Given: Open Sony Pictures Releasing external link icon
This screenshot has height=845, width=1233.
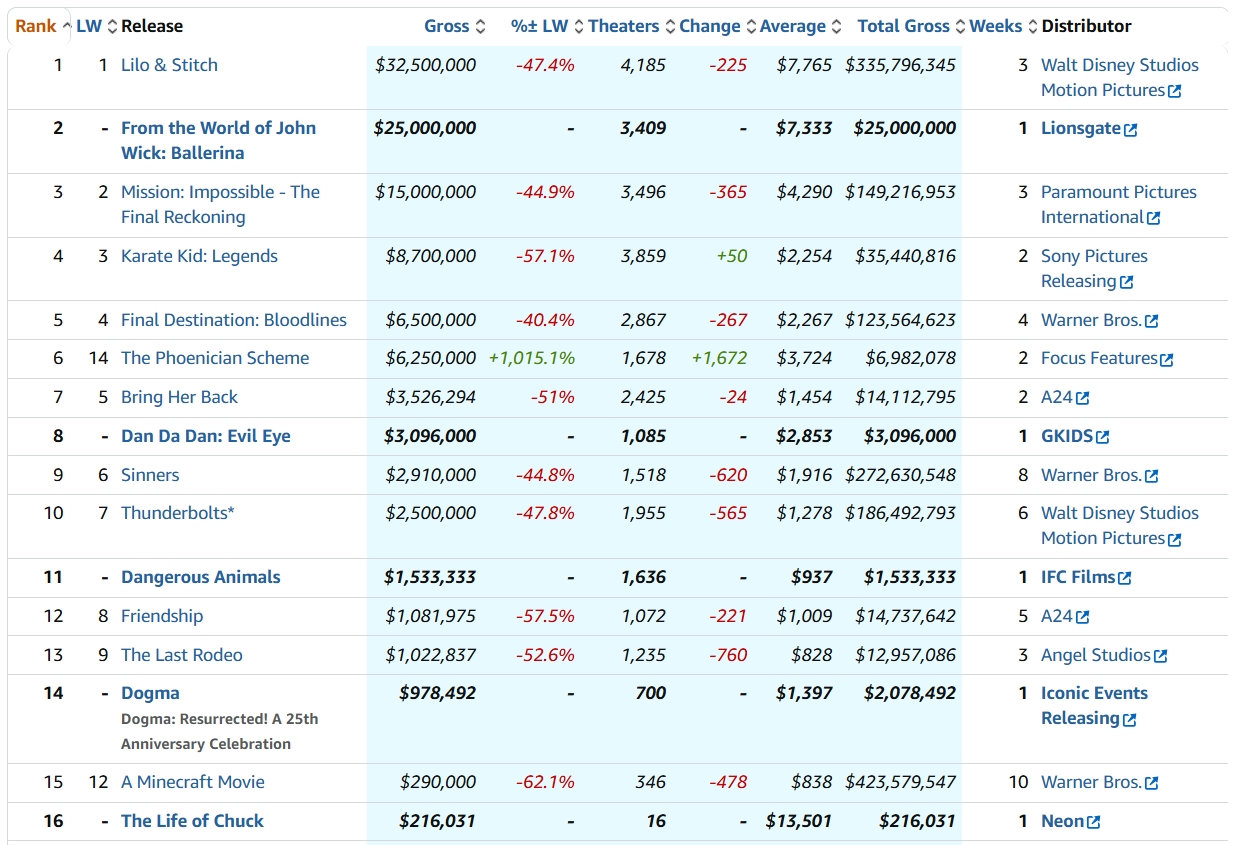Looking at the screenshot, I should 1127,282.
